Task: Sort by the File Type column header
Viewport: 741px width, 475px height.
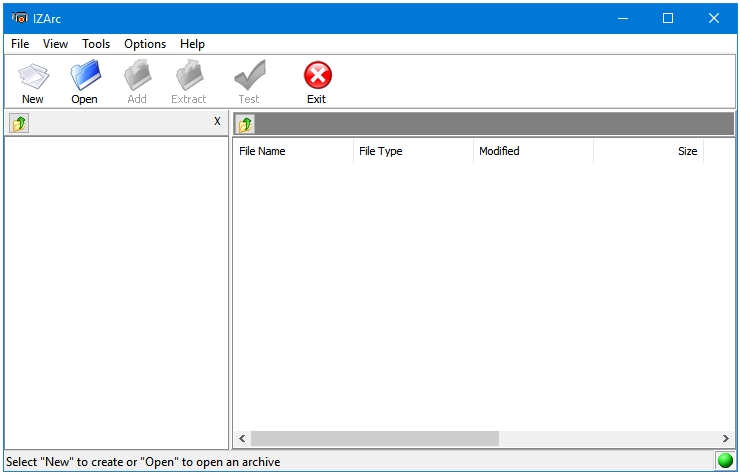Action: pos(413,151)
